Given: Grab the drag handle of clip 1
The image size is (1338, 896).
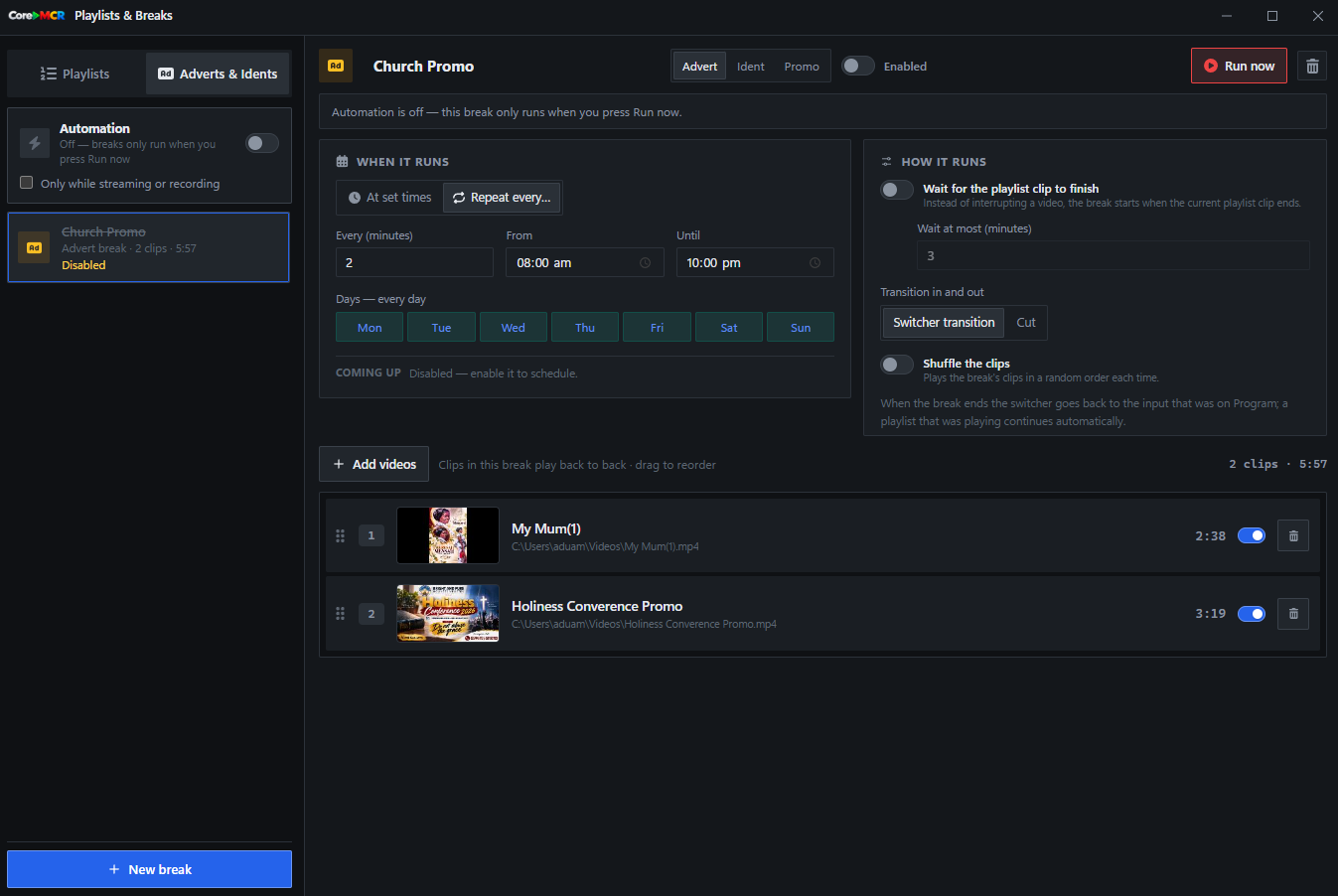Looking at the screenshot, I should click(x=340, y=535).
